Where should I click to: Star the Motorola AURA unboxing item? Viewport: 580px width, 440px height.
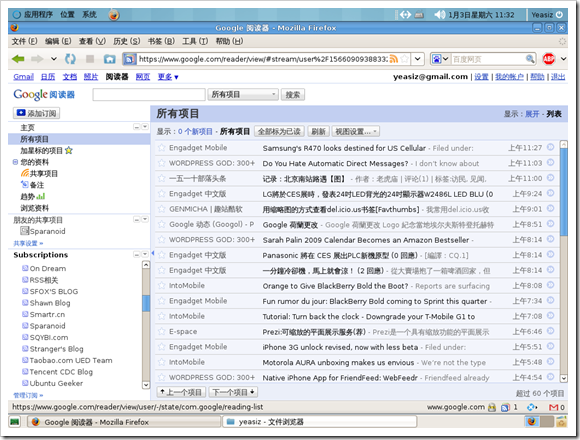pyautogui.click(x=161, y=362)
